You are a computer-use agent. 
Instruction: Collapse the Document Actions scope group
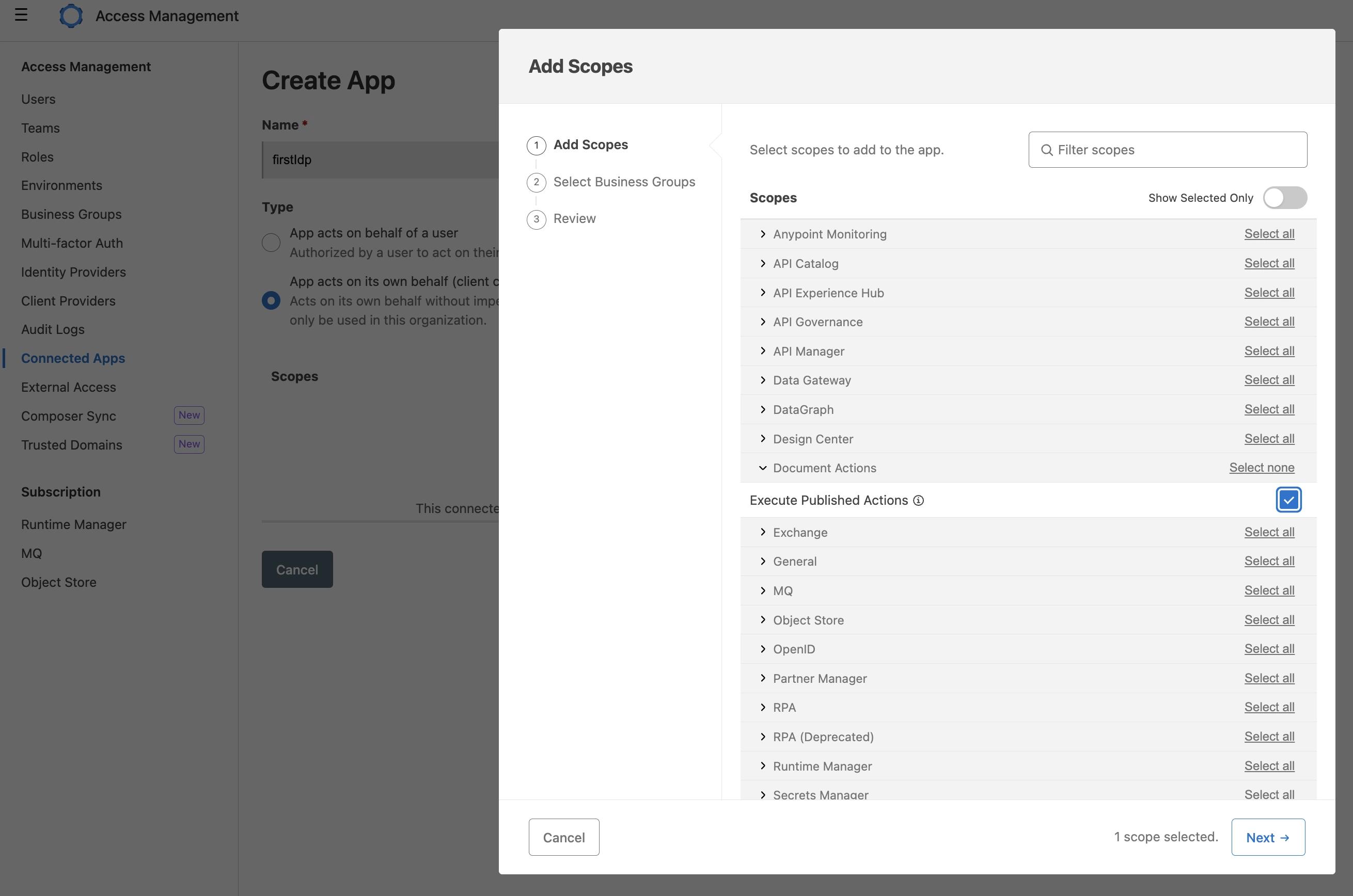[763, 468]
